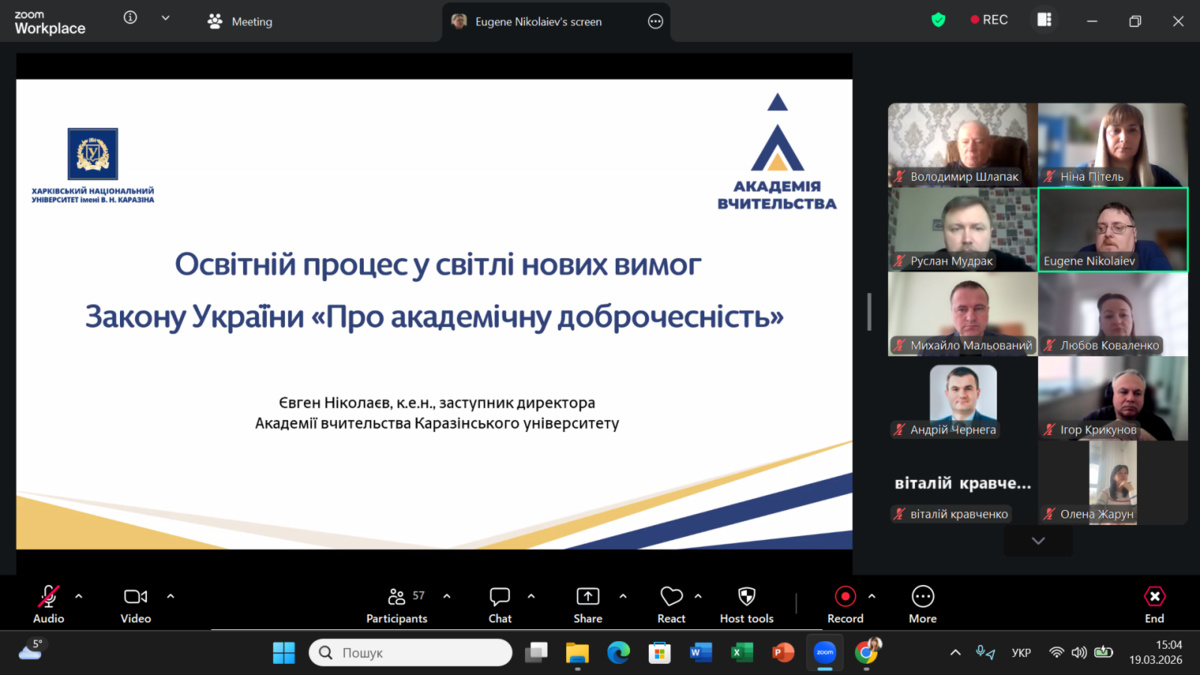Open the Participants panel
Image resolution: width=1200 pixels, height=675 pixels.
397,604
